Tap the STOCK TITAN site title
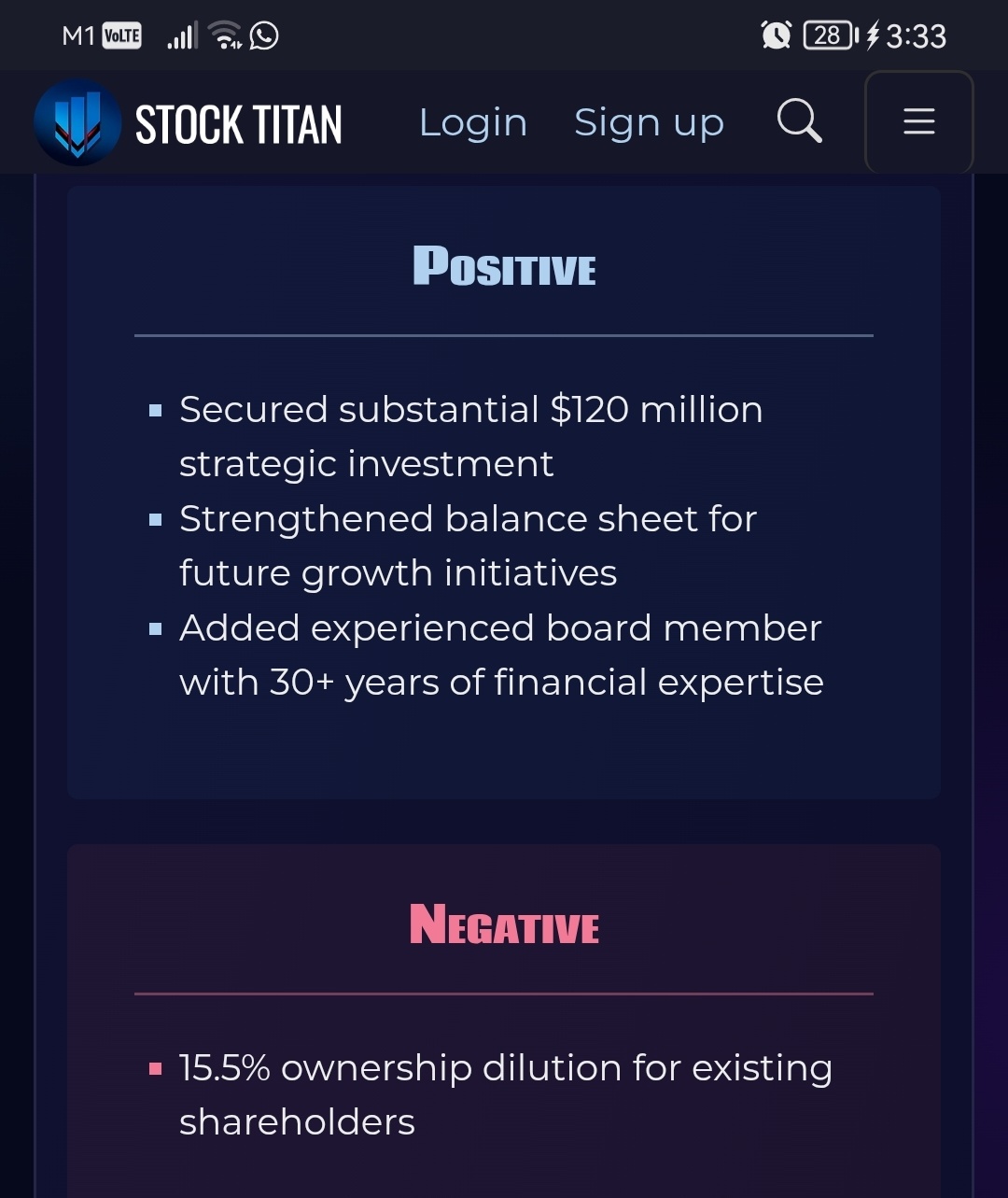Image resolution: width=1008 pixels, height=1198 pixels. 239,124
